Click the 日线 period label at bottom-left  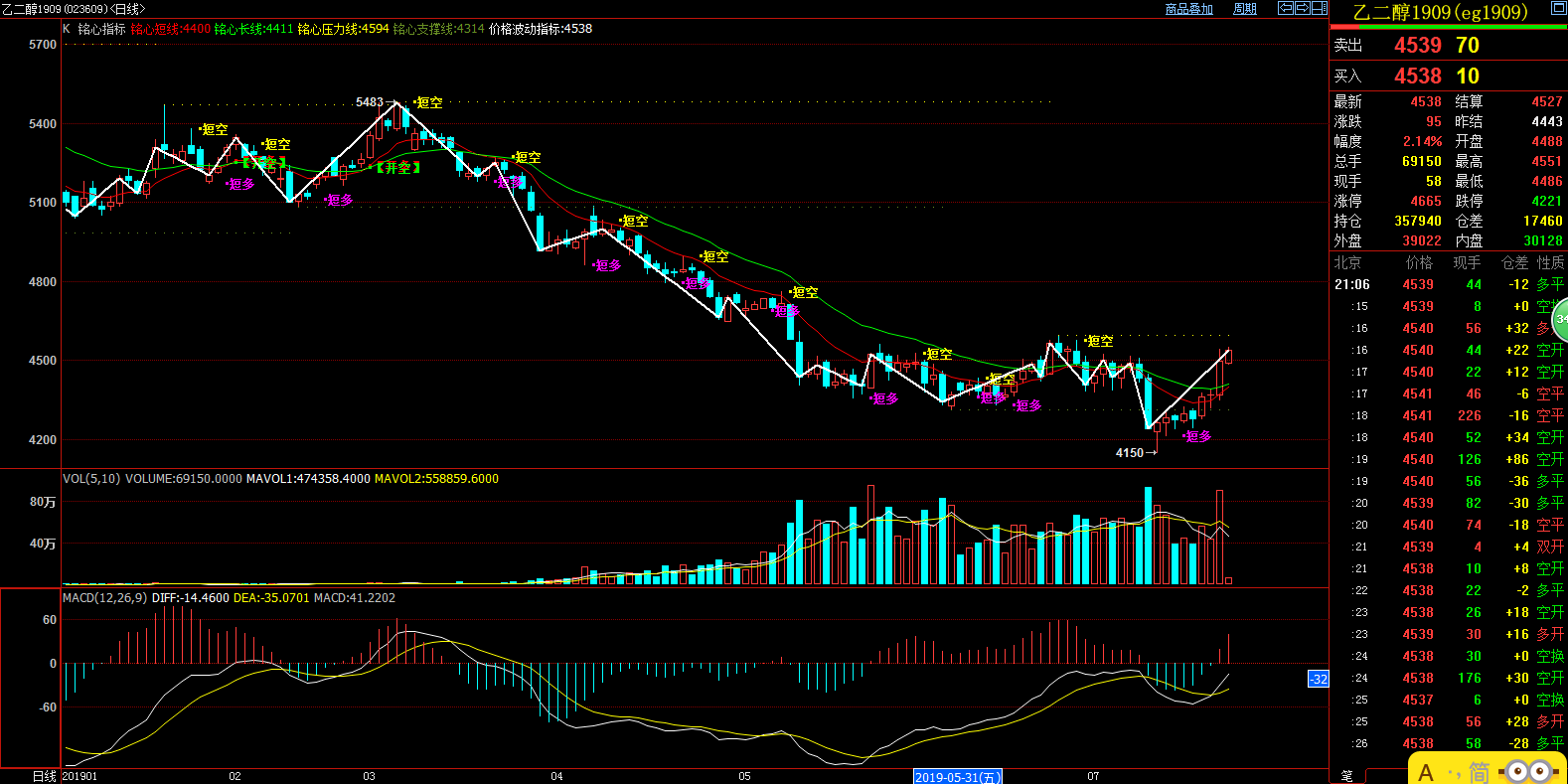tap(45, 776)
